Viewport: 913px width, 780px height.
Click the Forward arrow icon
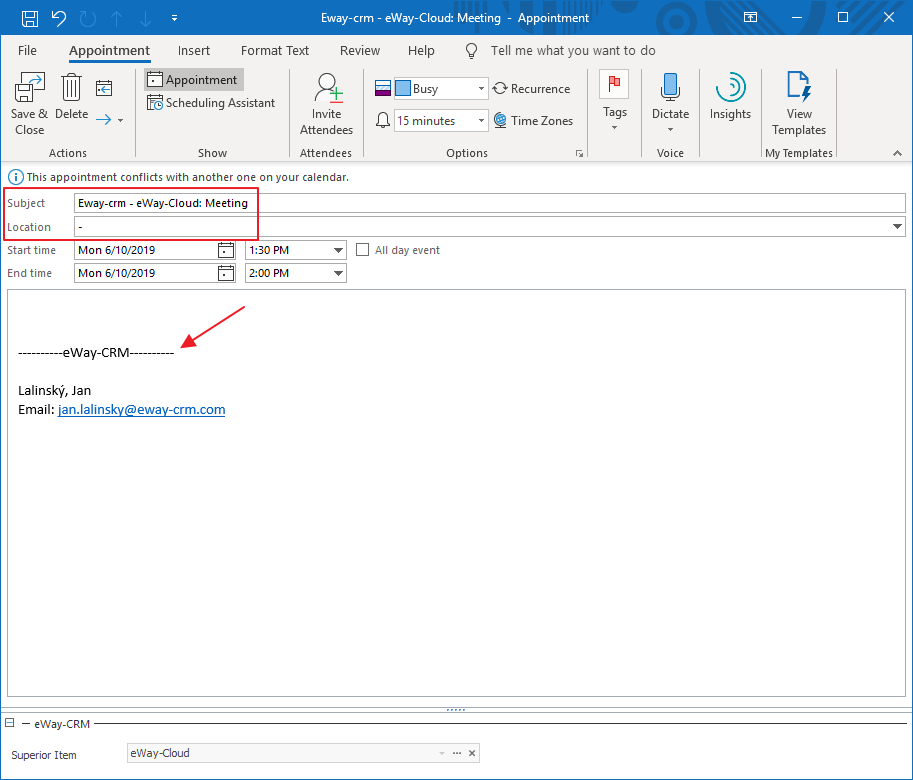click(x=104, y=120)
